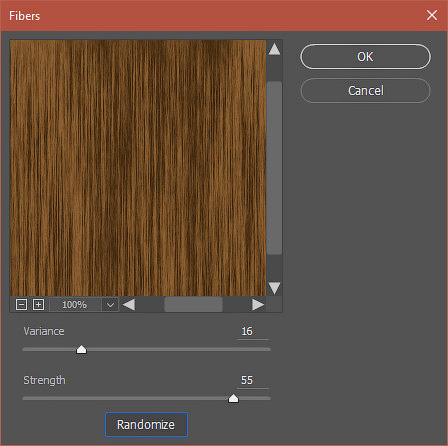Viewport: 448px width, 446px height.
Task: Click the wood fiber preview image
Action: point(138,168)
